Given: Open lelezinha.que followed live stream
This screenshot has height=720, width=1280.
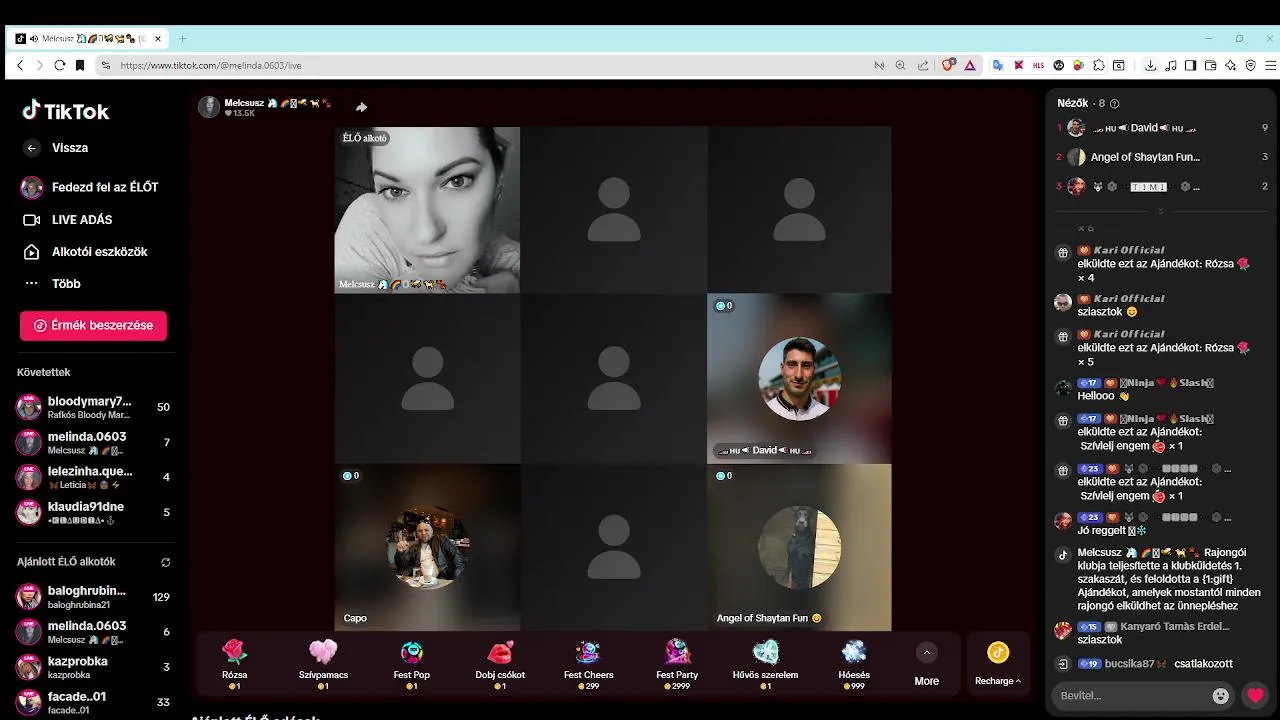Looking at the screenshot, I should coord(93,477).
